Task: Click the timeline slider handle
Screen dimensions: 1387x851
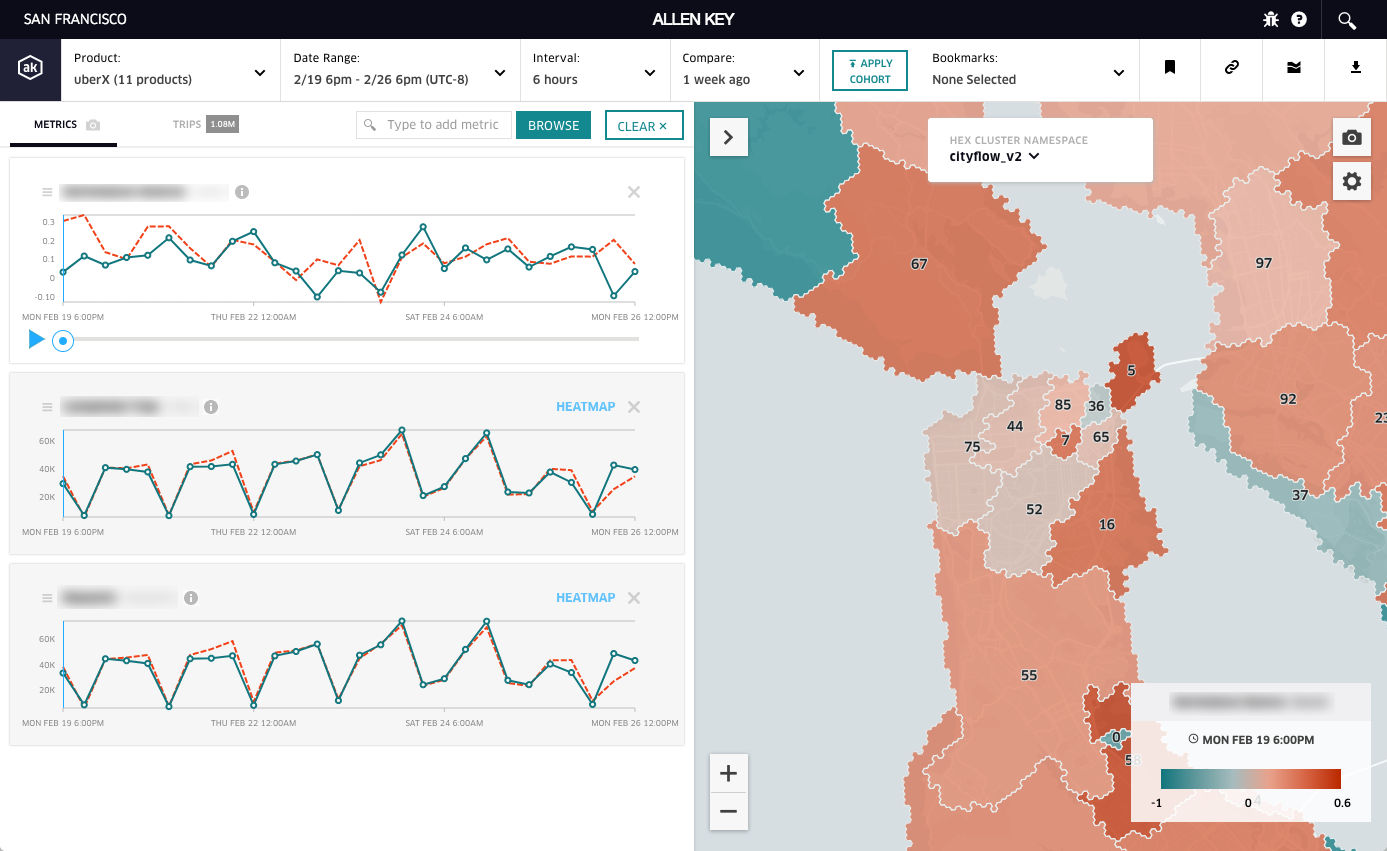Action: (x=63, y=341)
